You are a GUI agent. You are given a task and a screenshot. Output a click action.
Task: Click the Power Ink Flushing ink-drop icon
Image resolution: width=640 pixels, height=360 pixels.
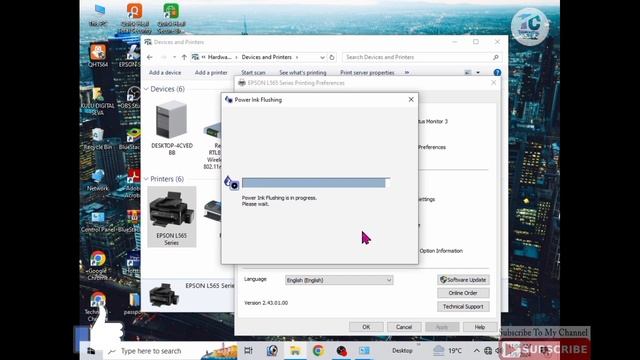coord(231,183)
